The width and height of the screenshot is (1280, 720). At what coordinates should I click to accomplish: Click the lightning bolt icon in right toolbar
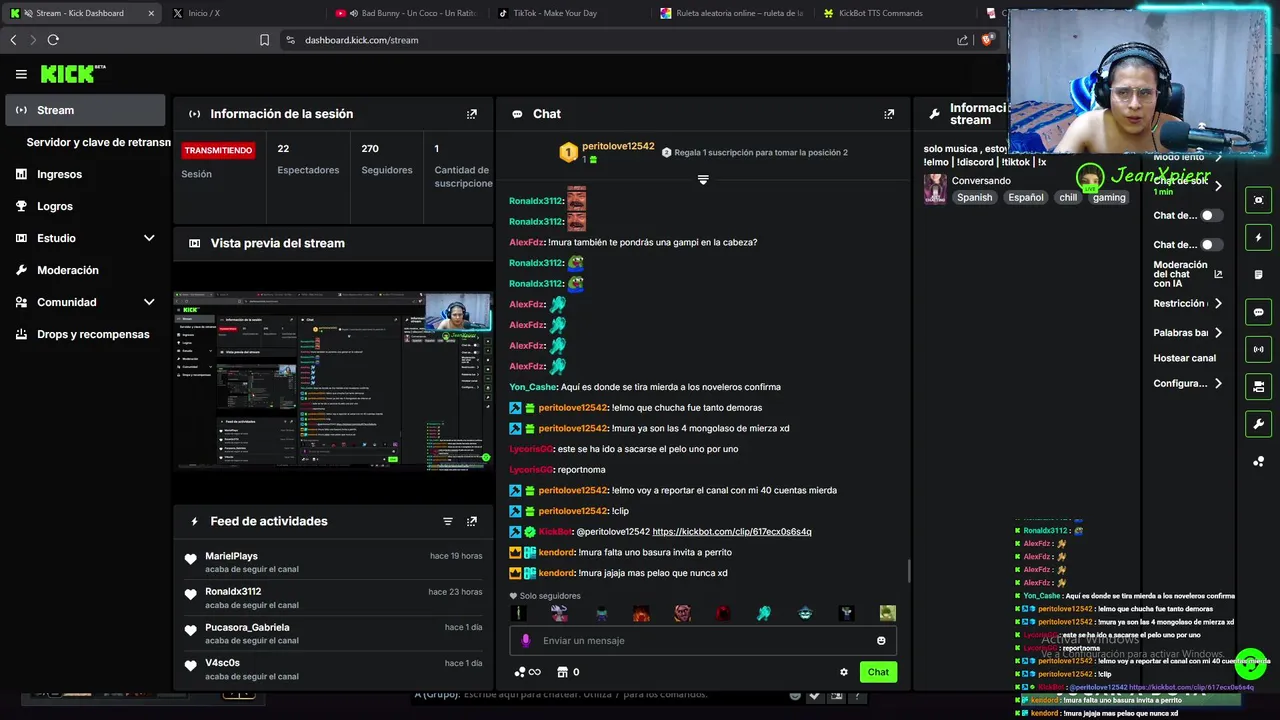[x=1258, y=238]
